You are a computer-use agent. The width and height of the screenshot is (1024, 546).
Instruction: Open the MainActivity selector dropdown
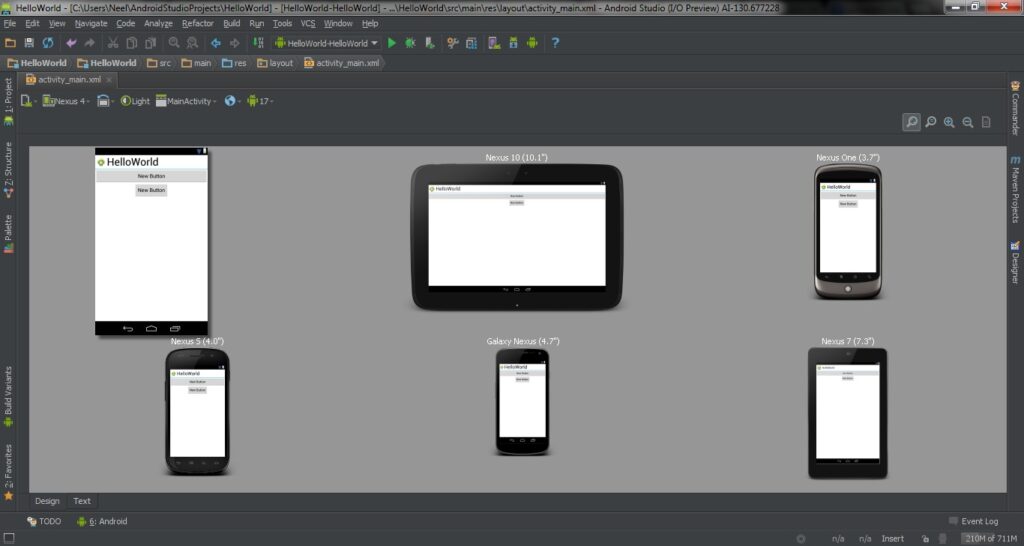coord(185,101)
